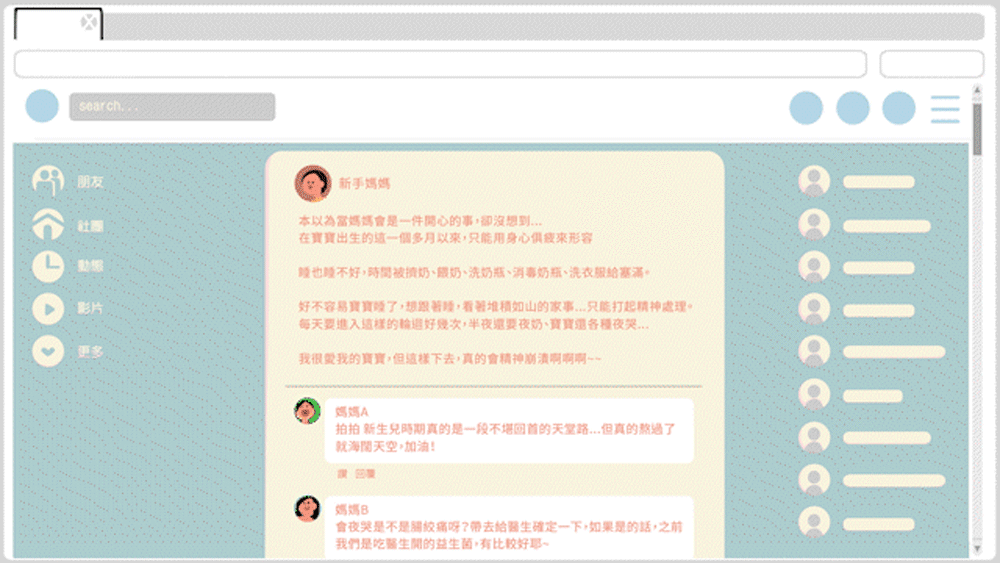The width and height of the screenshot is (1000, 563).
Task: Click the rightmost blue circle header button
Action: pyautogui.click(x=899, y=108)
